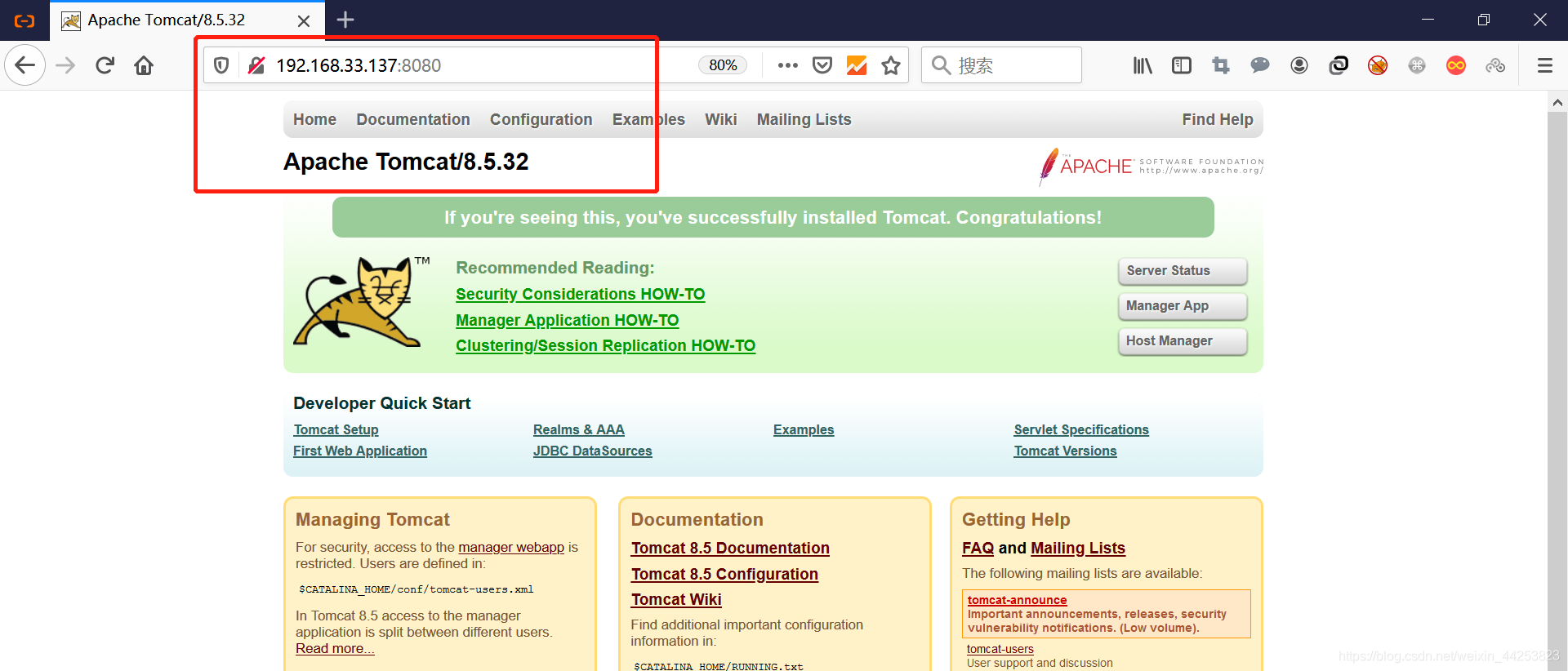The image size is (1568, 671).
Task: Click the page vertical scrollbar up arrow
Action: coord(1557,102)
